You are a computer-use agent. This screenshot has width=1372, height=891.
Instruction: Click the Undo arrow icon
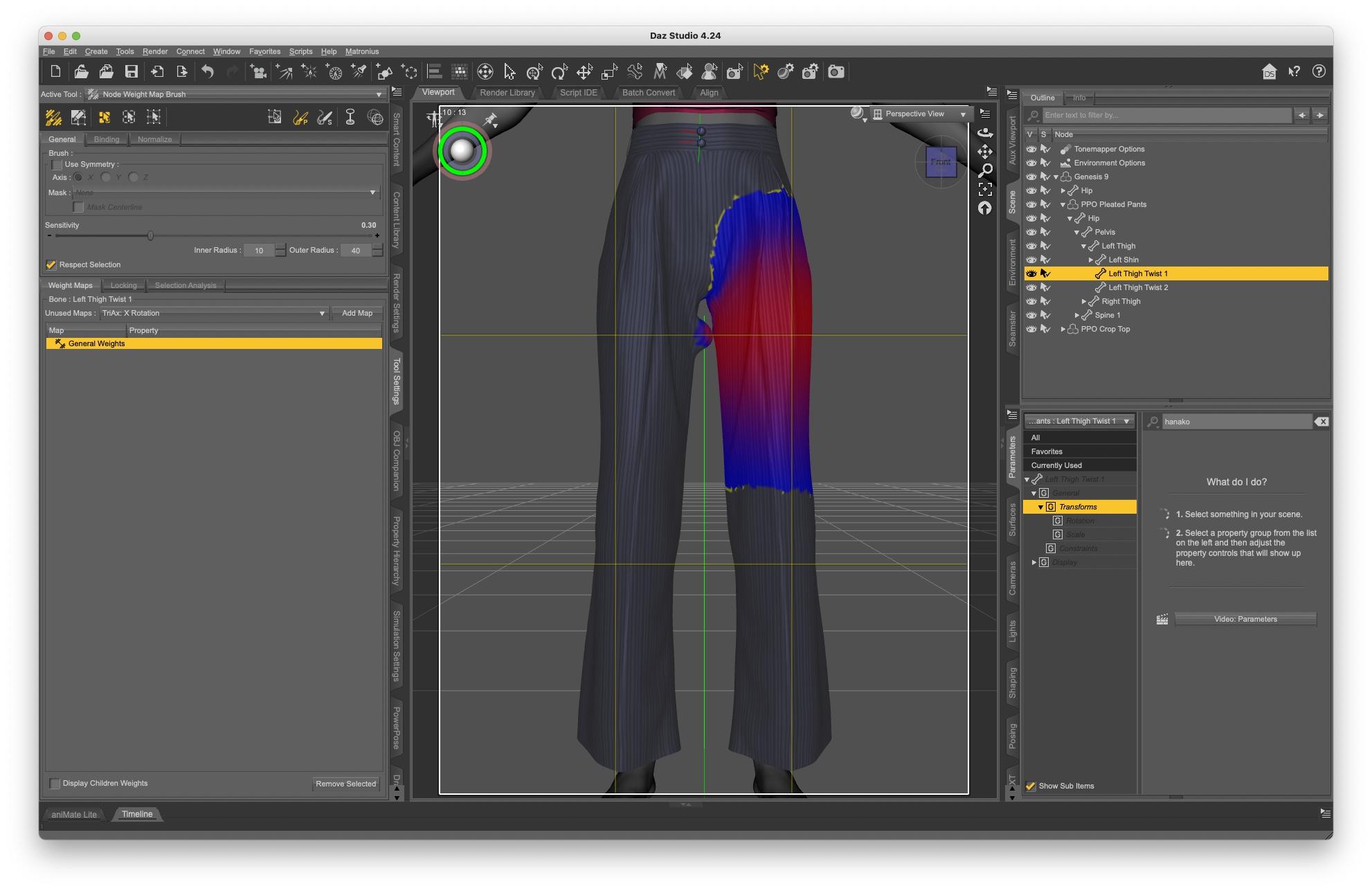point(207,71)
